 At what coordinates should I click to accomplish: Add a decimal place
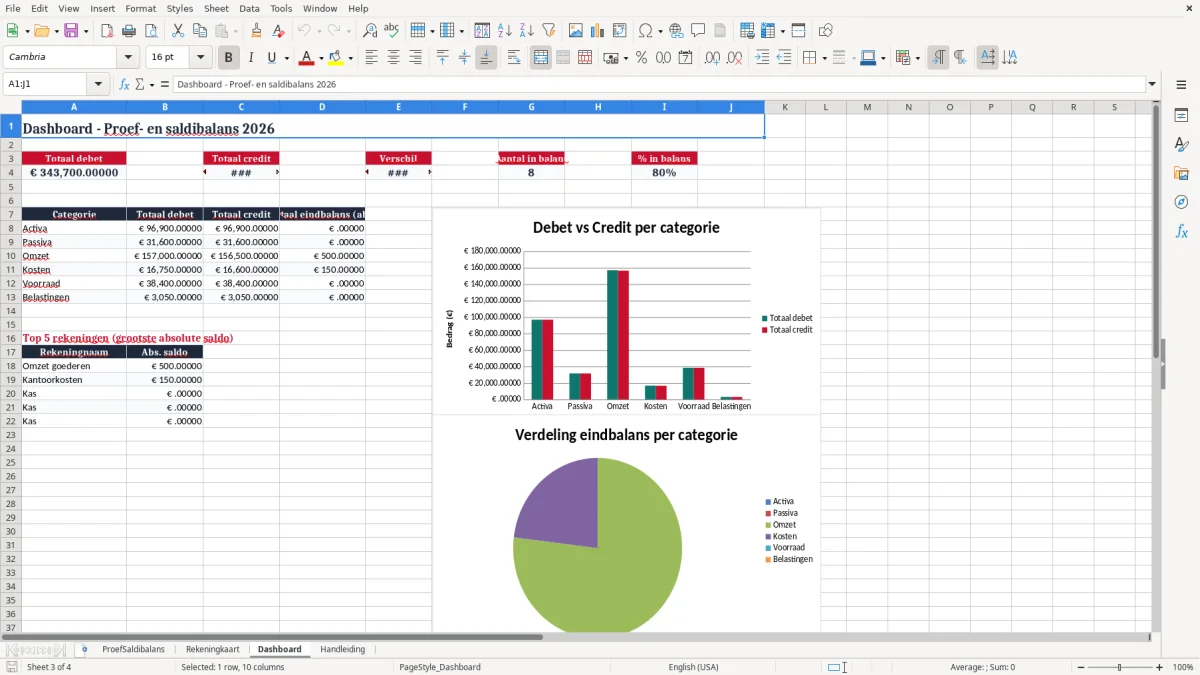(712, 58)
